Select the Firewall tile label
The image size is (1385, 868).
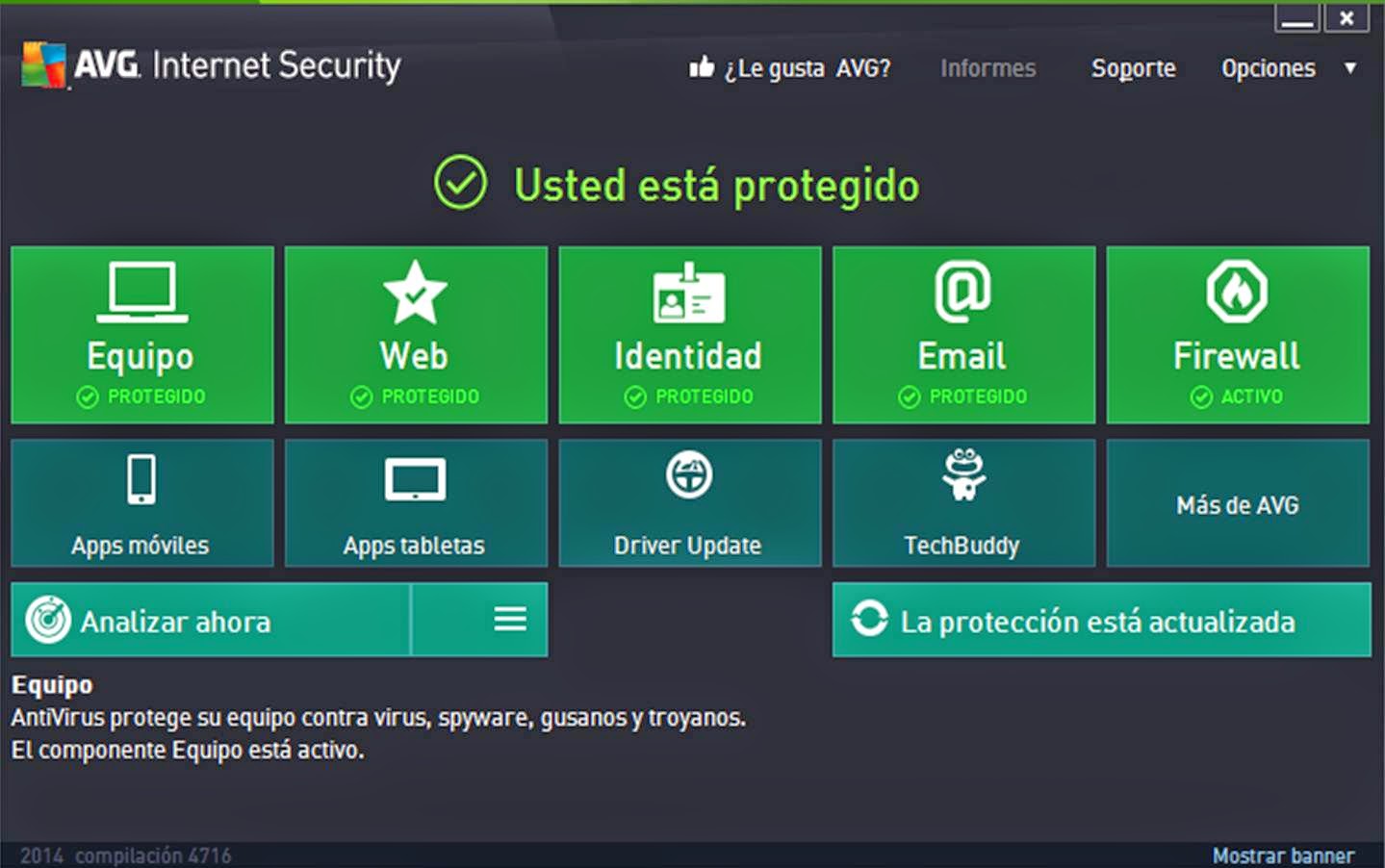1236,356
